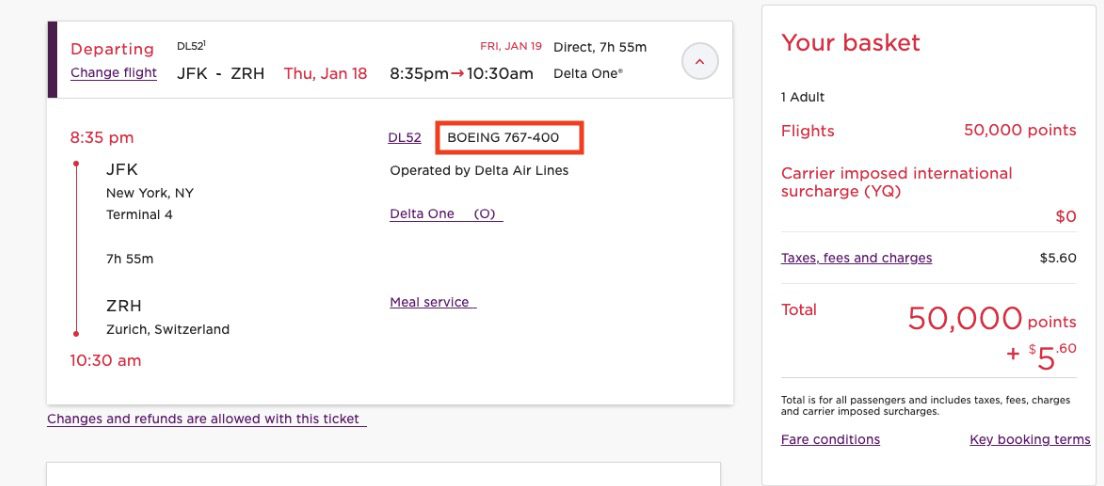Screen dimensions: 1104x486
Task: Click the red arrow between flight times
Action: click(456, 73)
